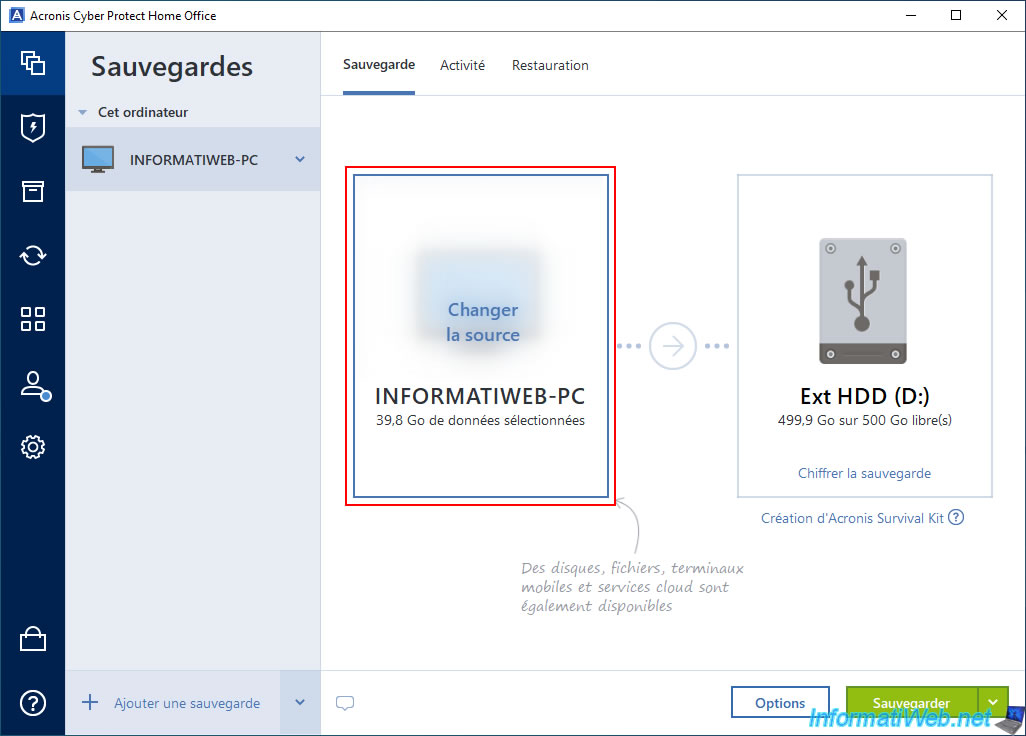The height and width of the screenshot is (736, 1026).
Task: Open the Sauvegarder button dropdown arrow
Action: pos(993,703)
